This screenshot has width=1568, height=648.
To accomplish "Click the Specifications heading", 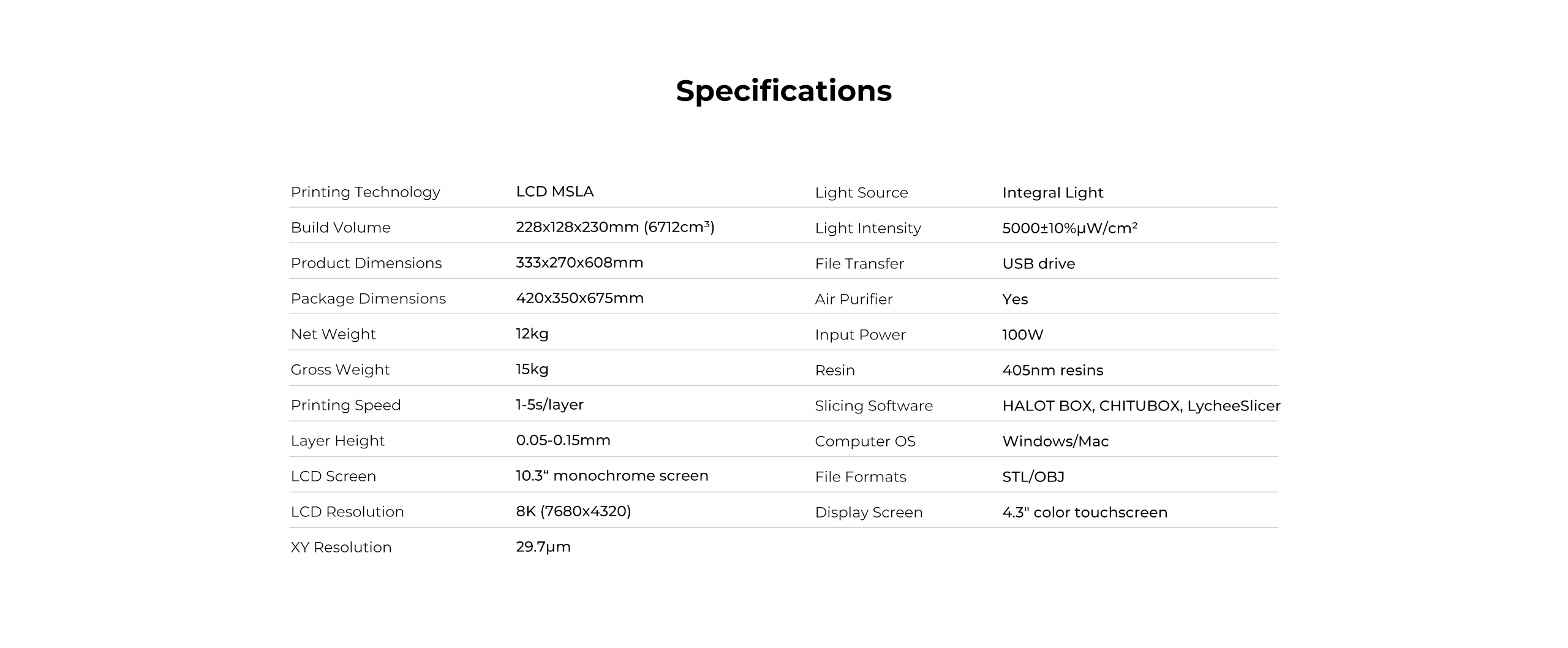I will coord(783,91).
